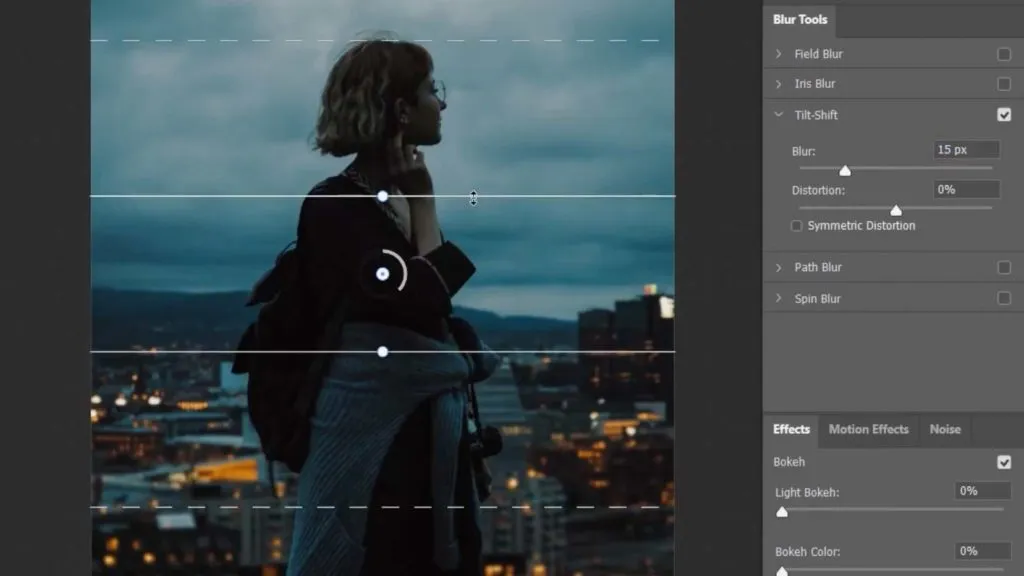Enable Symmetric Distortion

(x=796, y=225)
